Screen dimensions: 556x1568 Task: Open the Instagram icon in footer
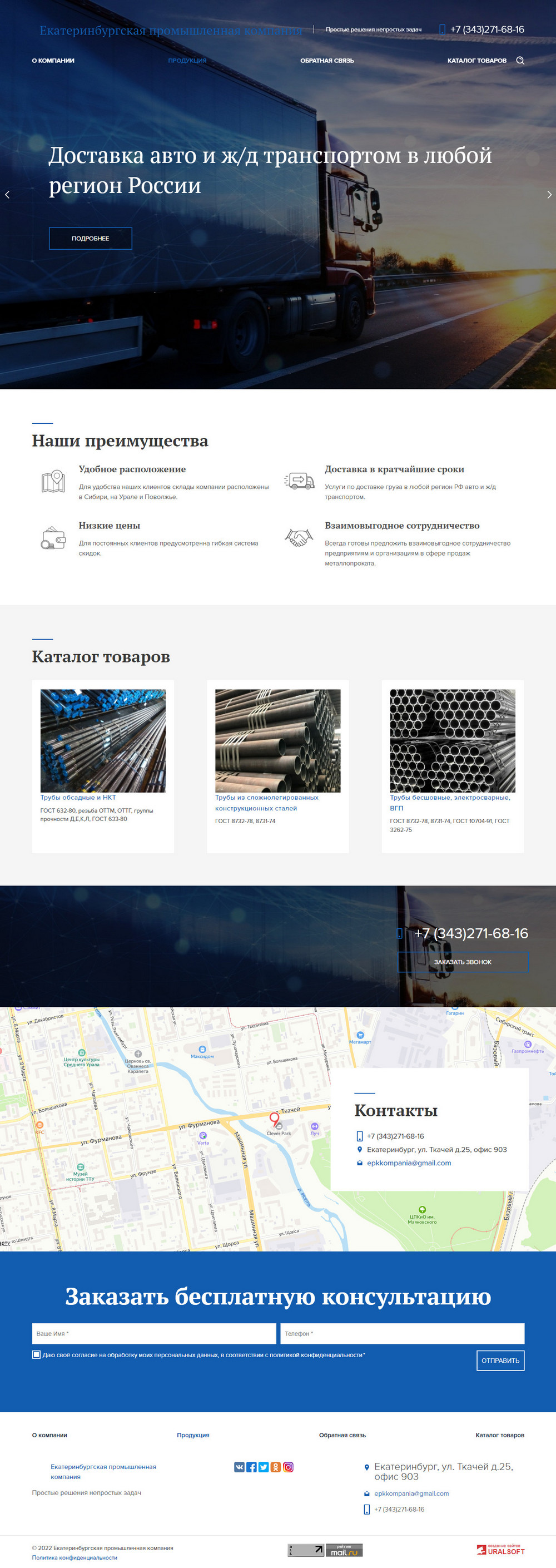coord(289,1467)
